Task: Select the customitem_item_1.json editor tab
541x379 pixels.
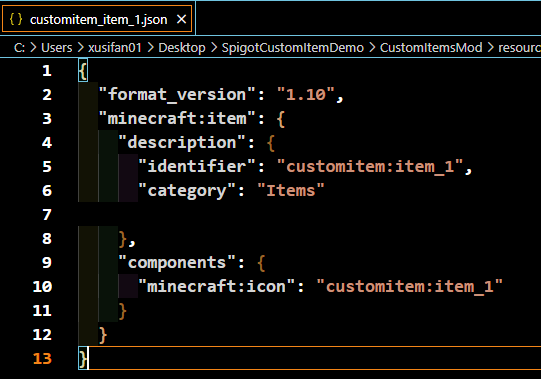Action: [x=97, y=19]
